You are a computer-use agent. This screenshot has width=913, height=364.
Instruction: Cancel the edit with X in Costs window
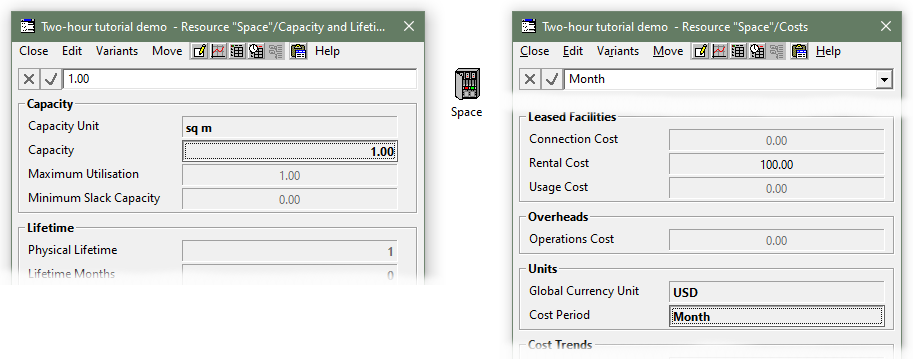click(530, 79)
